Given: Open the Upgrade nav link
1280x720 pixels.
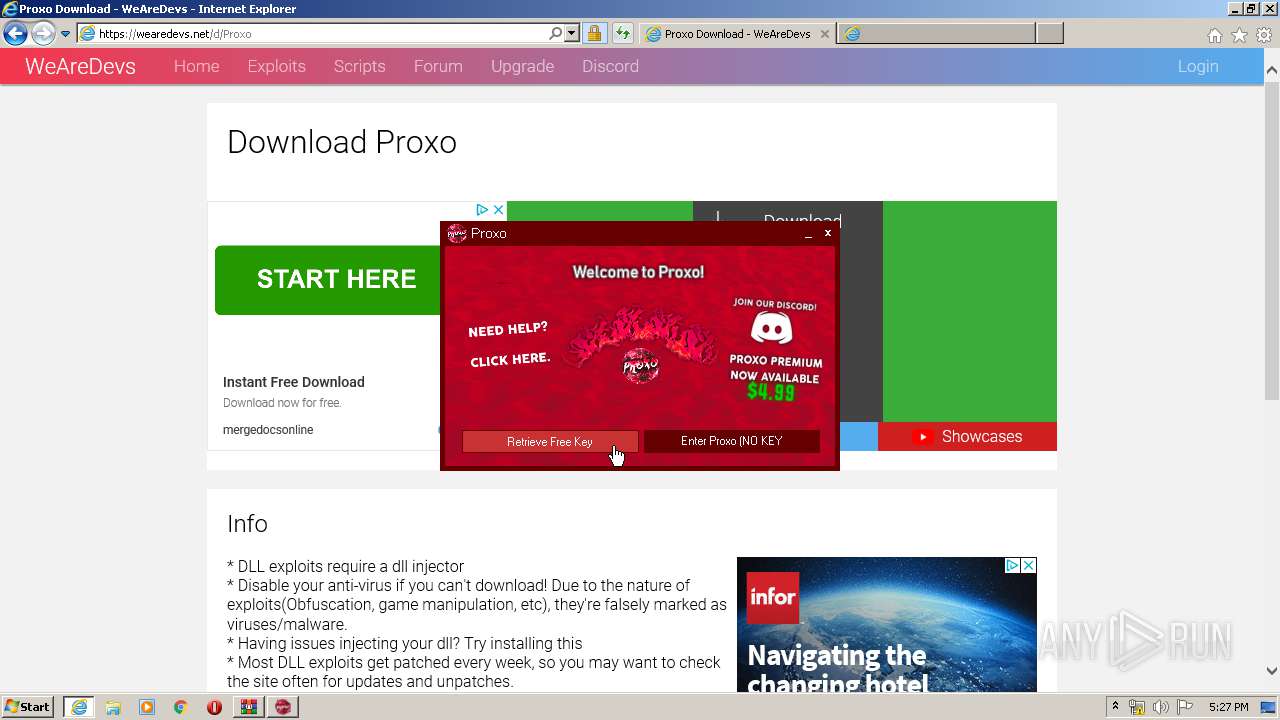Looking at the screenshot, I should [x=522, y=66].
